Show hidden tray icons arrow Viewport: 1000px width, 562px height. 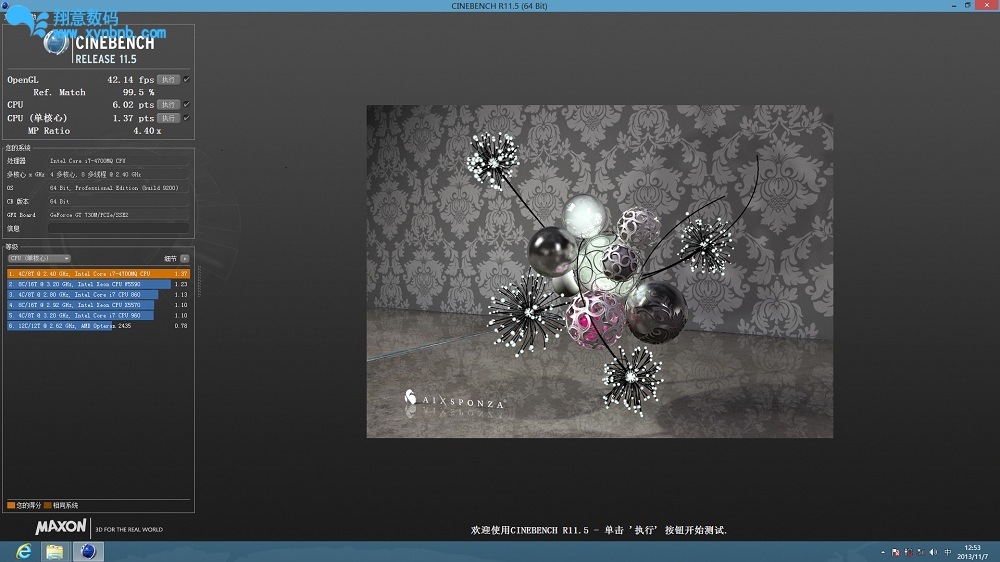883,552
